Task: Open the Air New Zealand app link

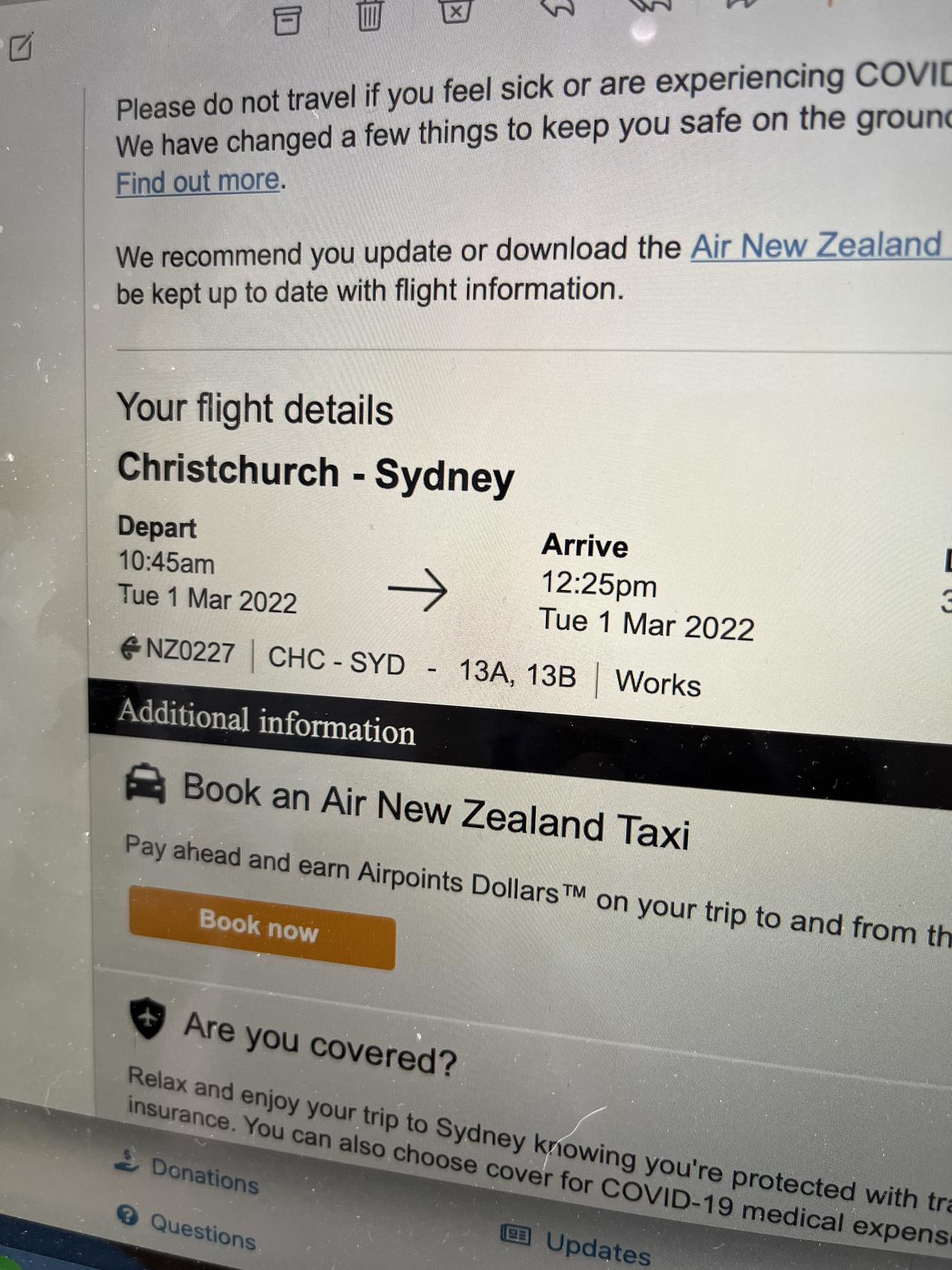Action: tap(817, 246)
